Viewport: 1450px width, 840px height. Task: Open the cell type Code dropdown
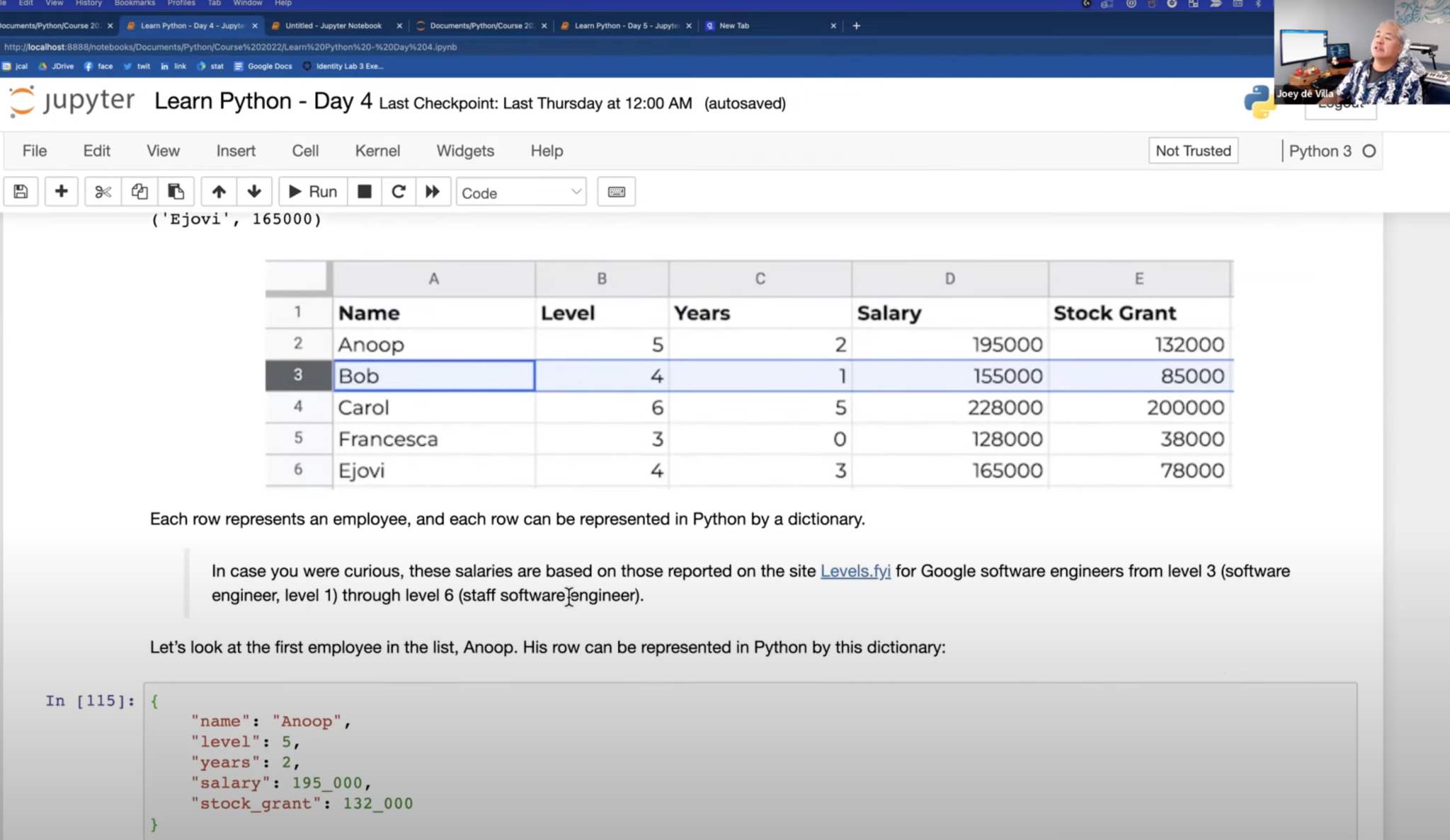point(521,192)
